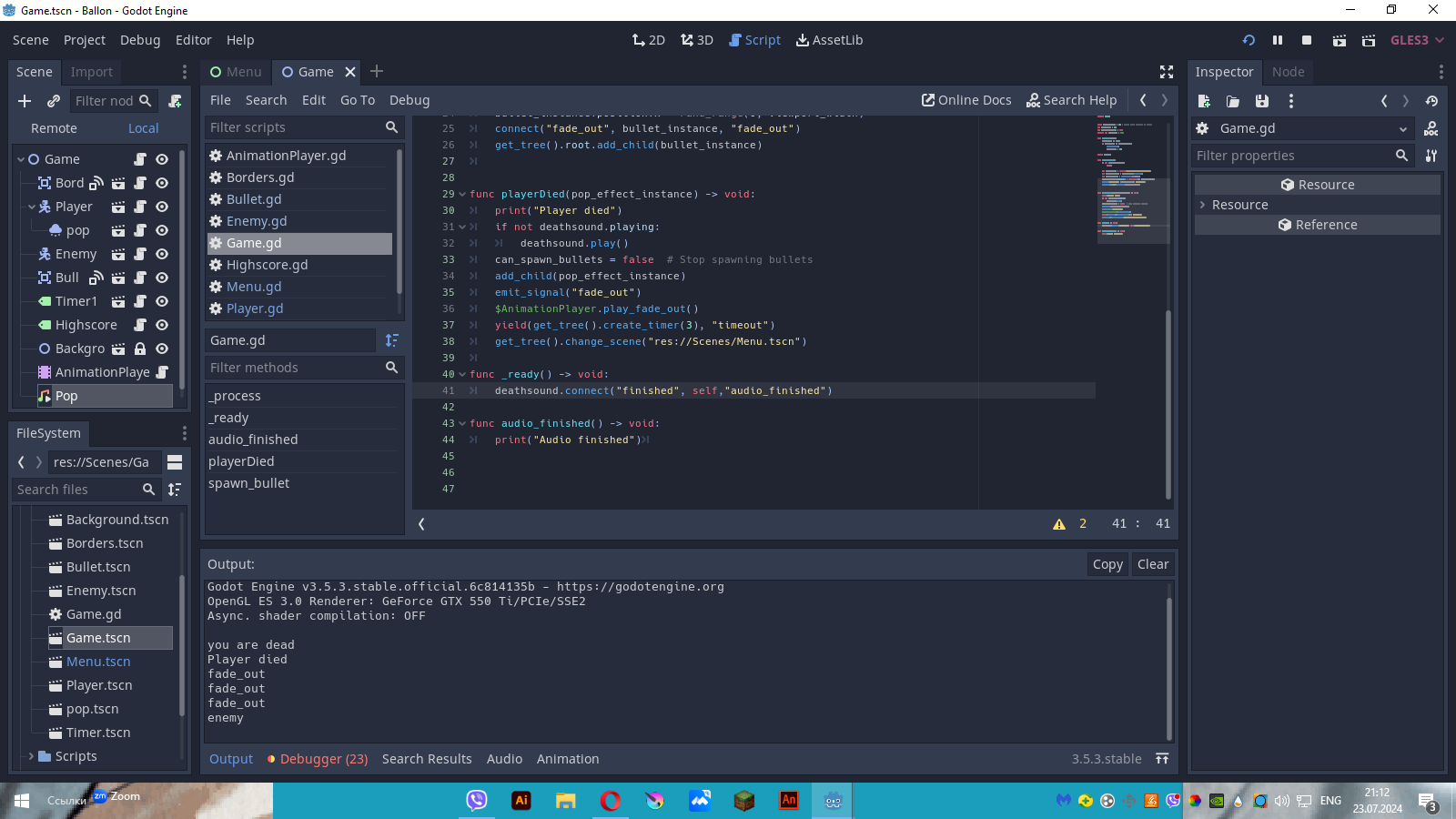Viewport: 1456px width, 819px height.
Task: Hide the Enemy node in scene tree
Action: pyautogui.click(x=162, y=255)
